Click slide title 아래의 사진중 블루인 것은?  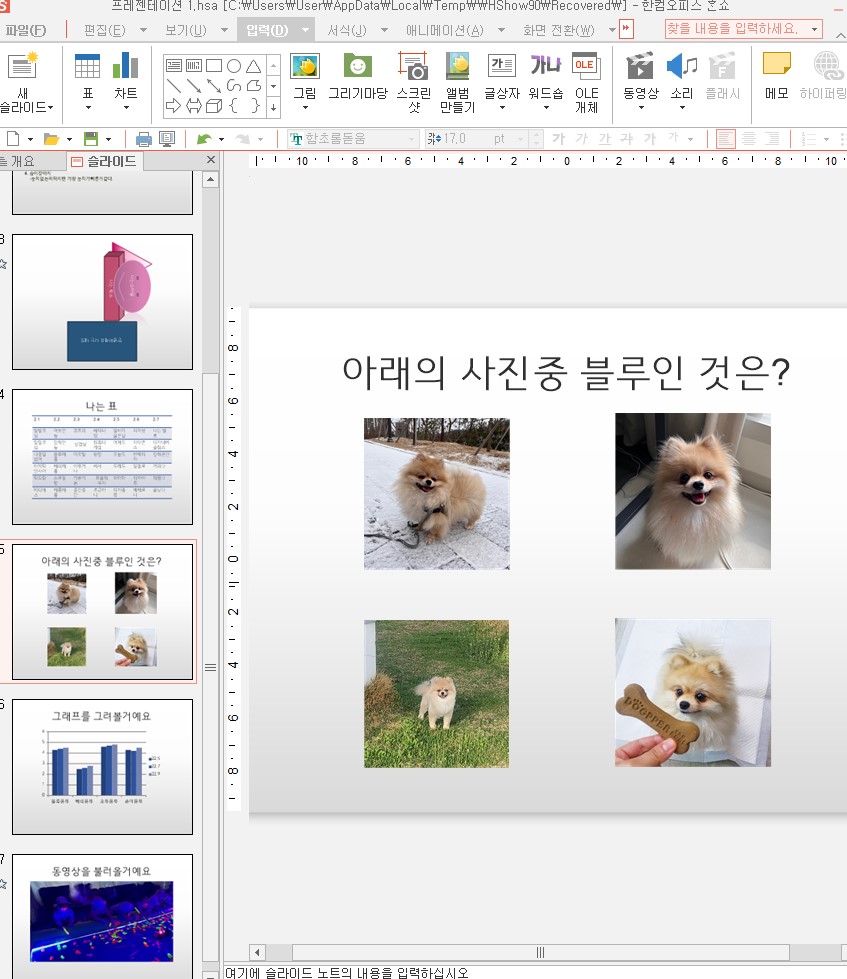coord(566,373)
